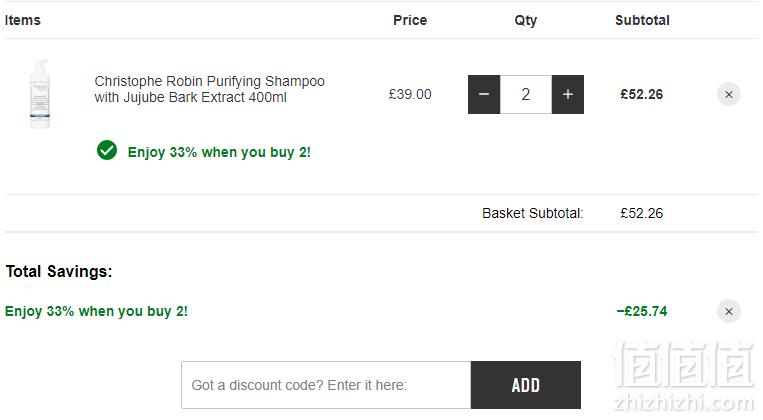Click the green checkmark offer icon
Image resolution: width=763 pixels, height=420 pixels.
107,150
